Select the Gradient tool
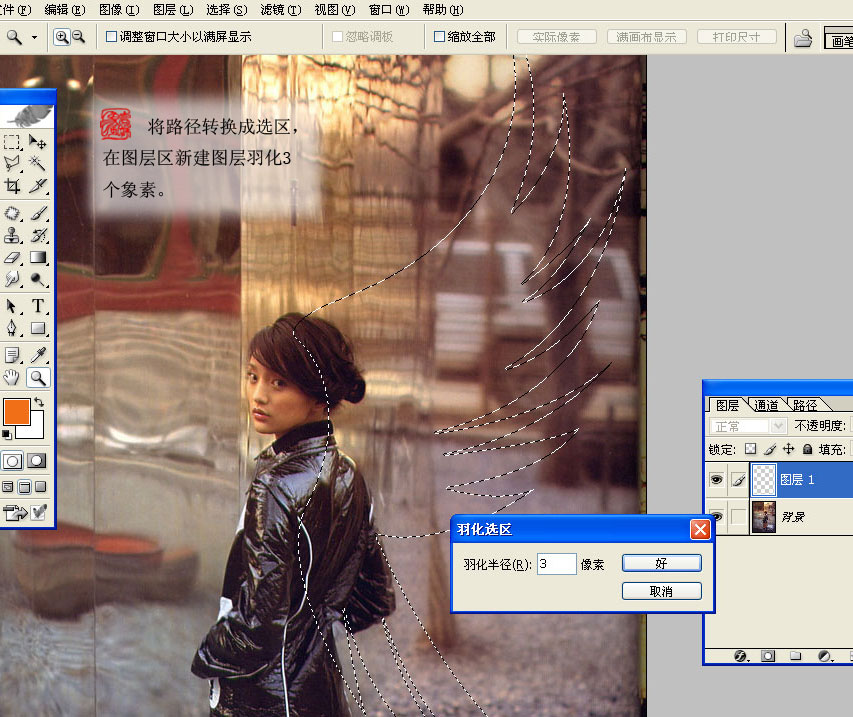The image size is (853, 717). click(38, 257)
